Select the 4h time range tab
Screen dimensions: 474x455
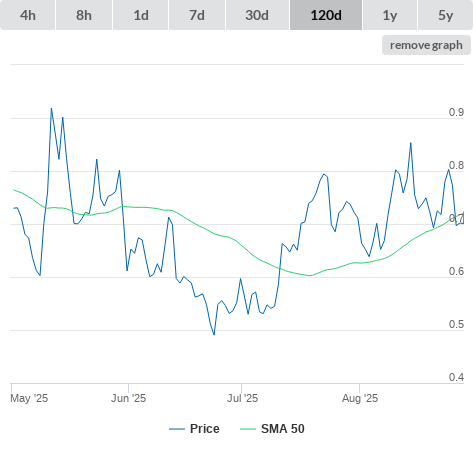click(28, 15)
